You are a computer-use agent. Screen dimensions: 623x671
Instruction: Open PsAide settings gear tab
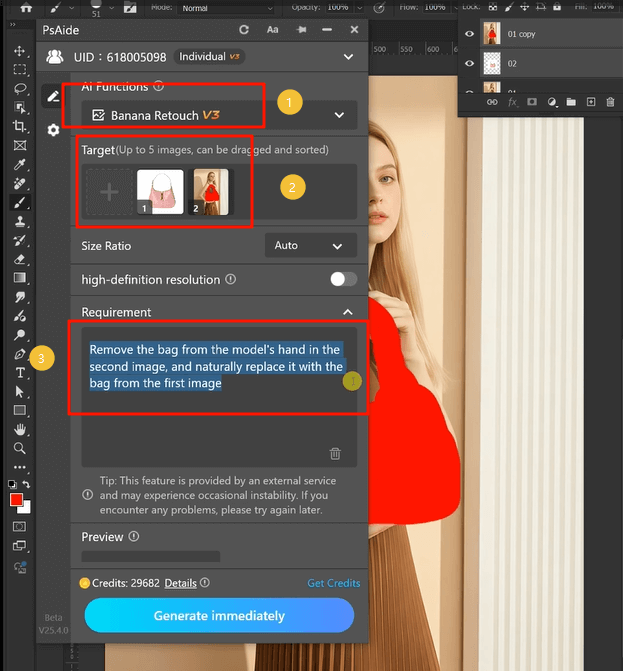point(53,130)
